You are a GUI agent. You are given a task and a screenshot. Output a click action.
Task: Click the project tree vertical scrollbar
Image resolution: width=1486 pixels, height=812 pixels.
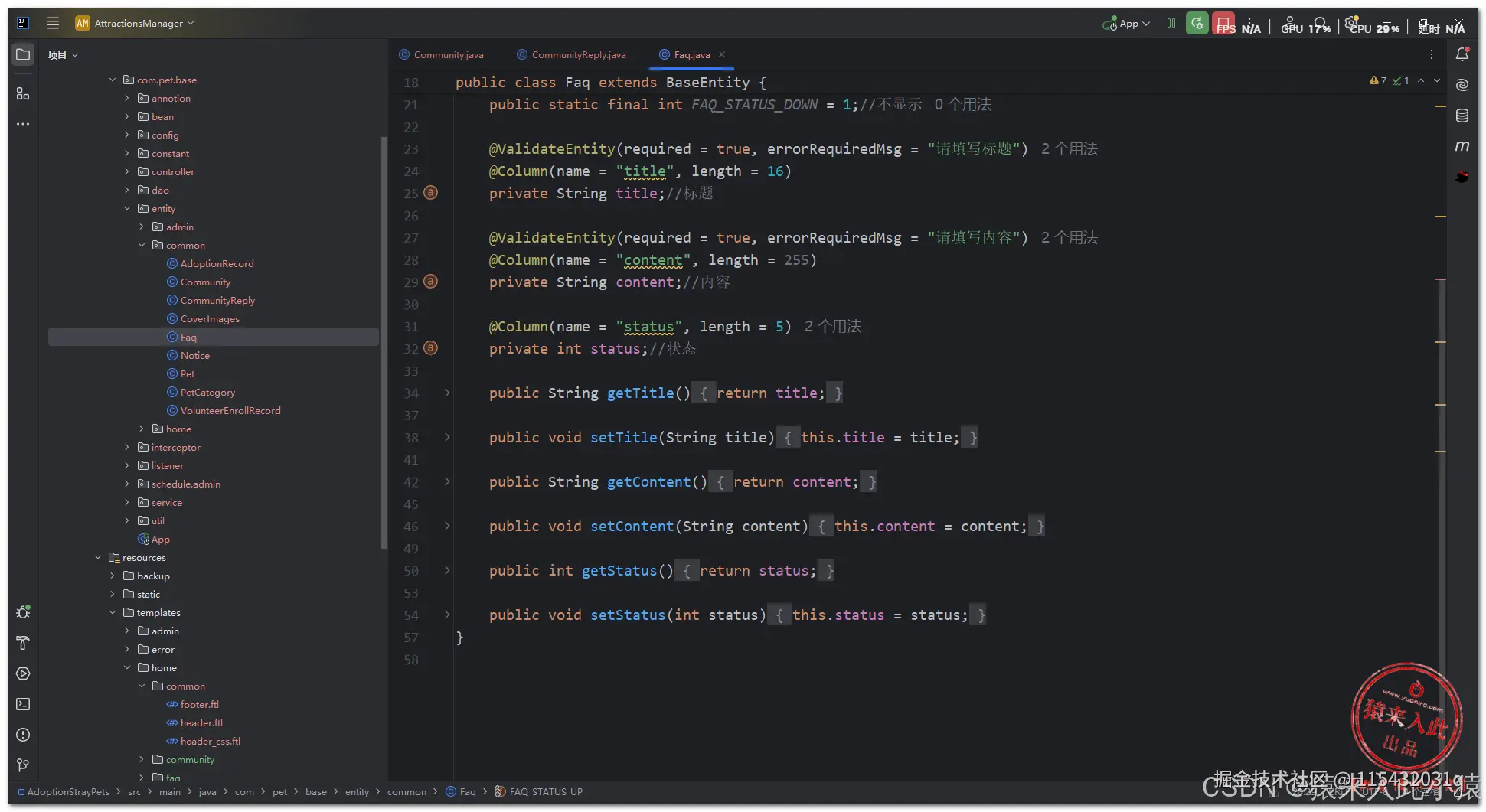(x=384, y=342)
